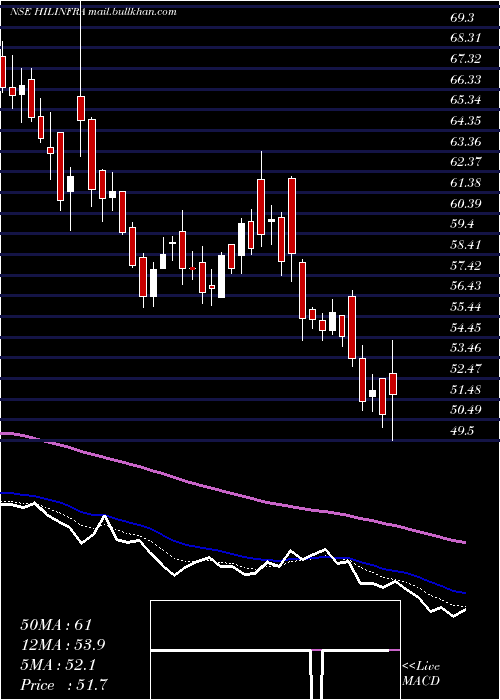Screen dimensions: 500x700
Task: Click the 55.44 price axis label
Action: 465,307
